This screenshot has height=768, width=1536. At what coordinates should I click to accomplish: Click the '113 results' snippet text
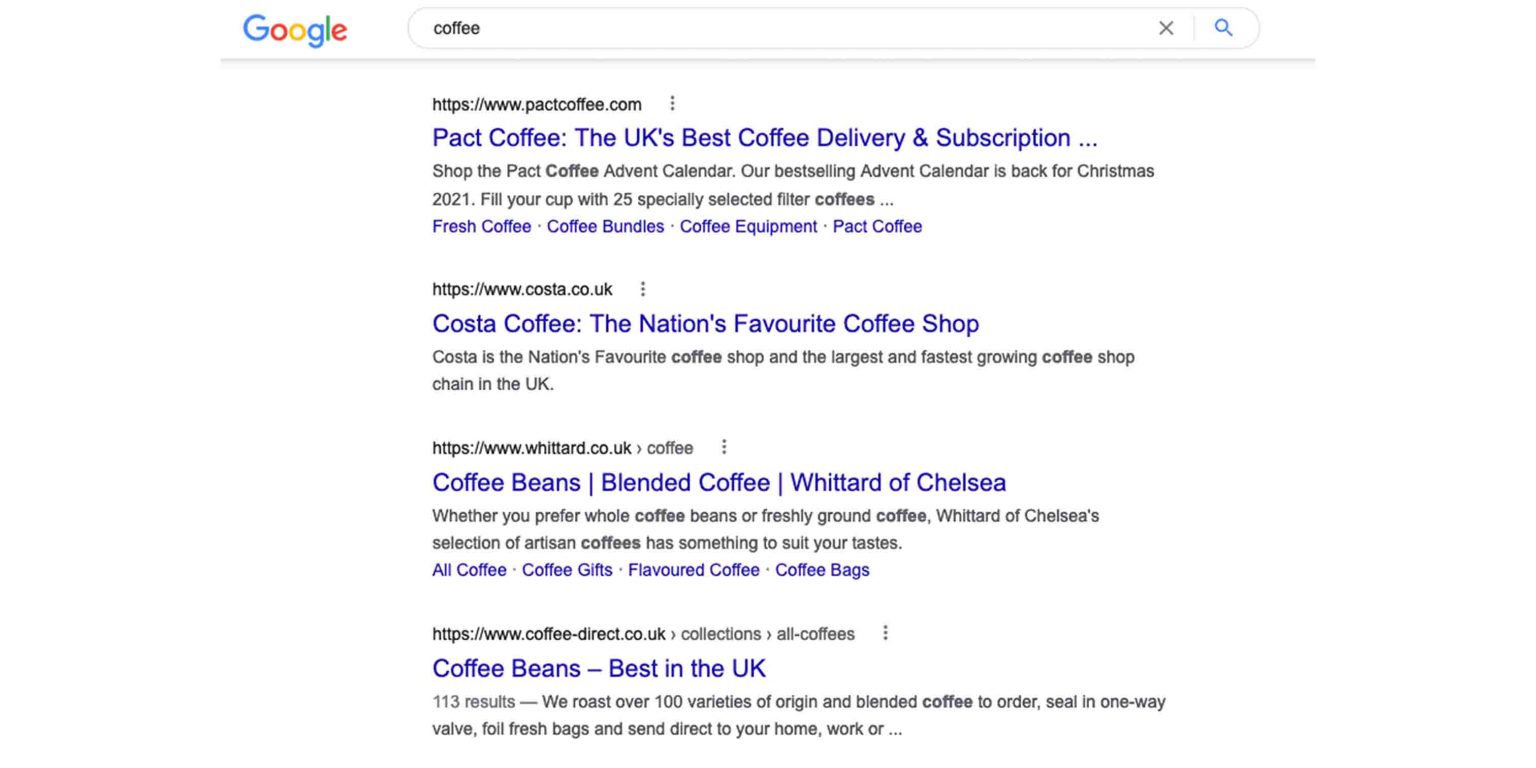click(474, 702)
